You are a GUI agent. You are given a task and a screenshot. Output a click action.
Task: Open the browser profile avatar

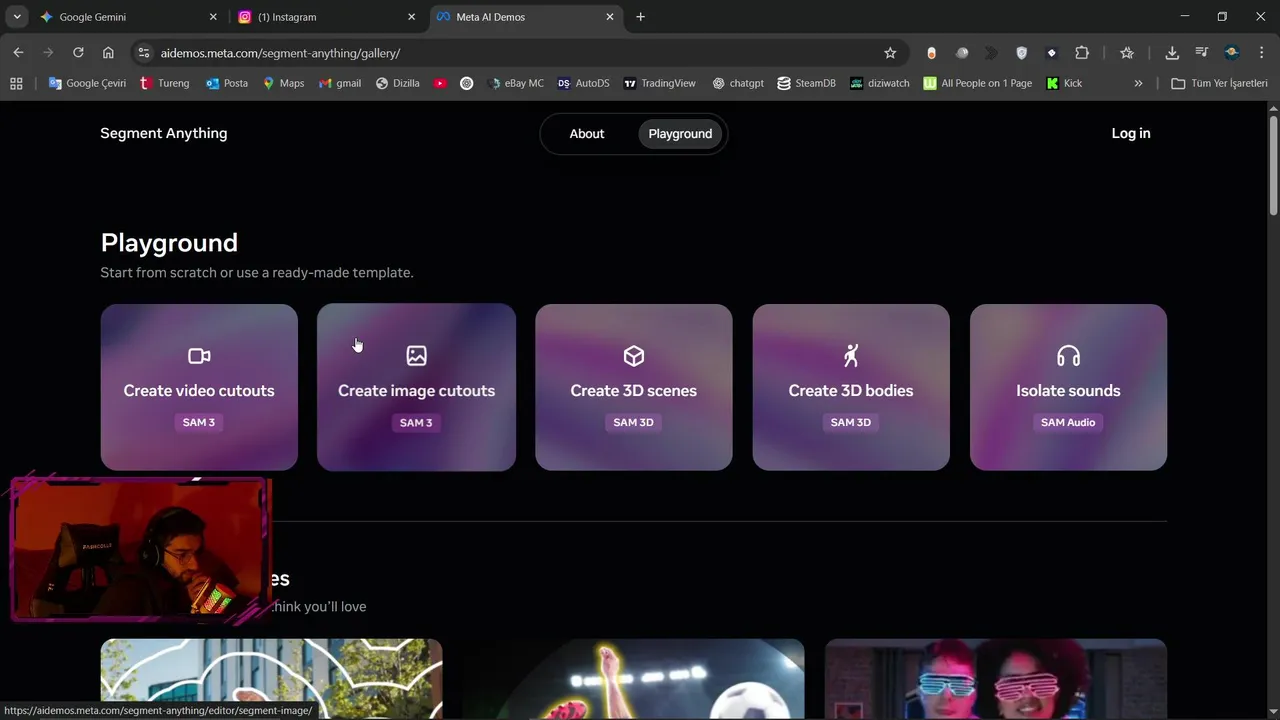[1232, 53]
